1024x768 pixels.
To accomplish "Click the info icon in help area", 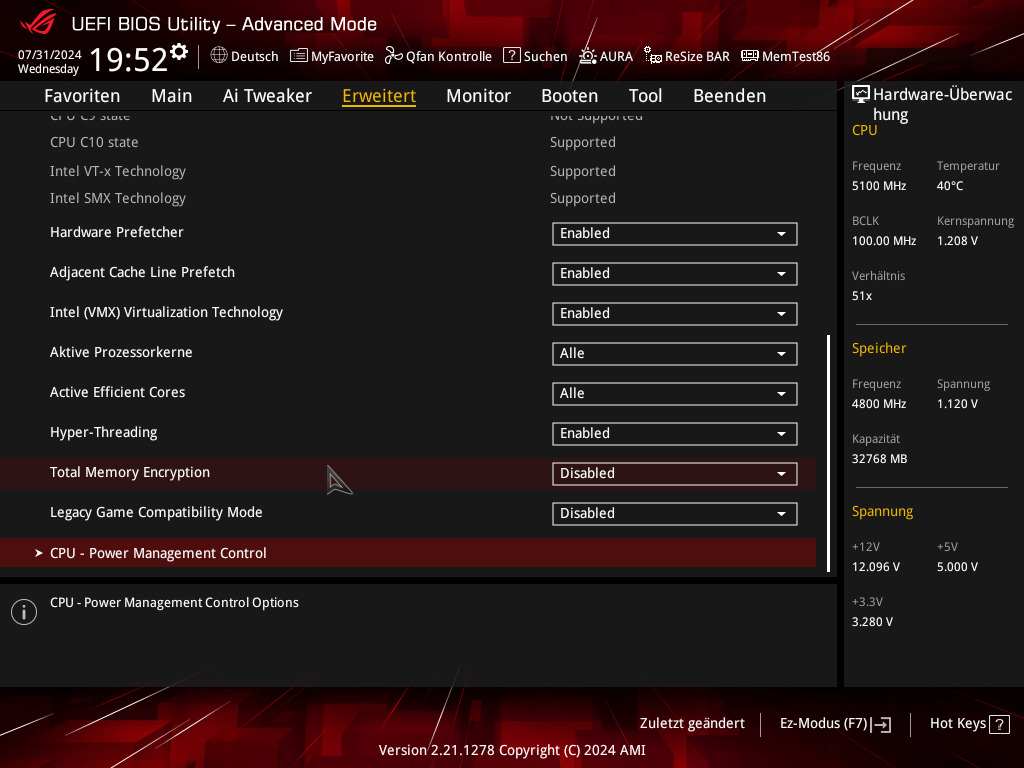I will tap(24, 612).
